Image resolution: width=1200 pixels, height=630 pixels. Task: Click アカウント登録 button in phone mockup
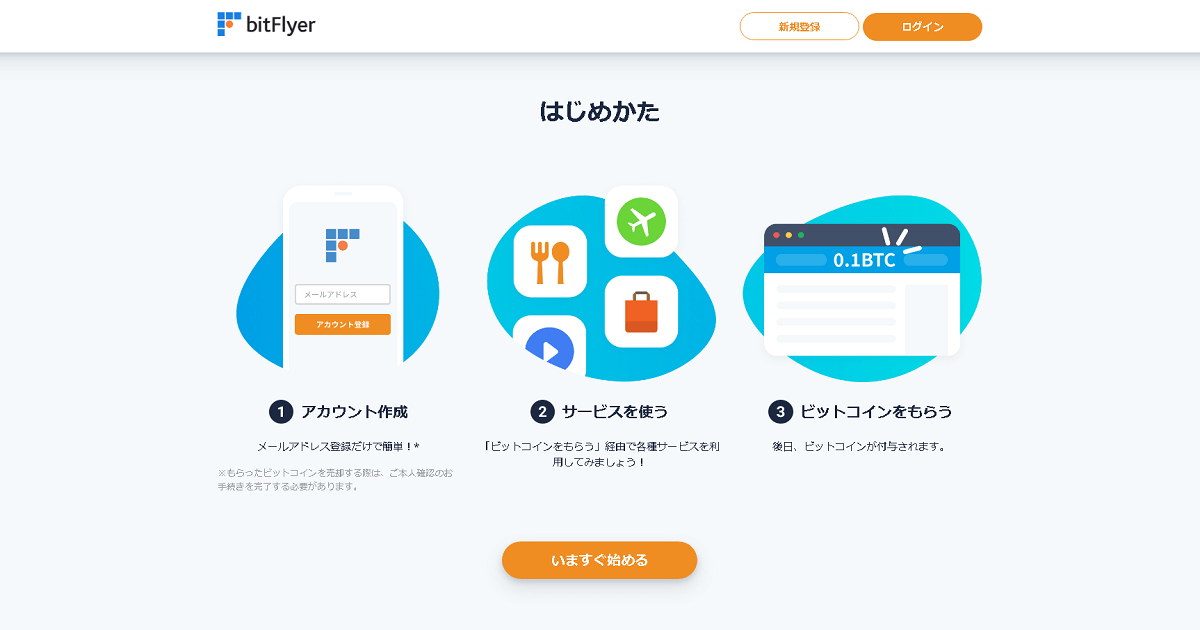(x=342, y=325)
